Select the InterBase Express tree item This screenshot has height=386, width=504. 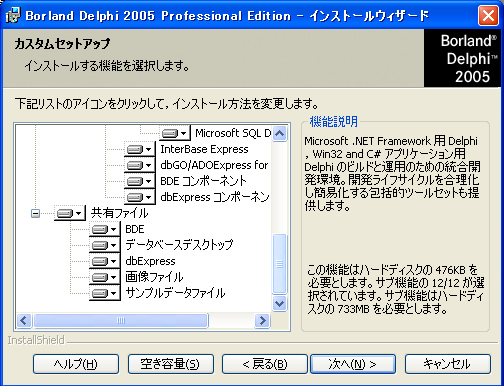pos(204,149)
